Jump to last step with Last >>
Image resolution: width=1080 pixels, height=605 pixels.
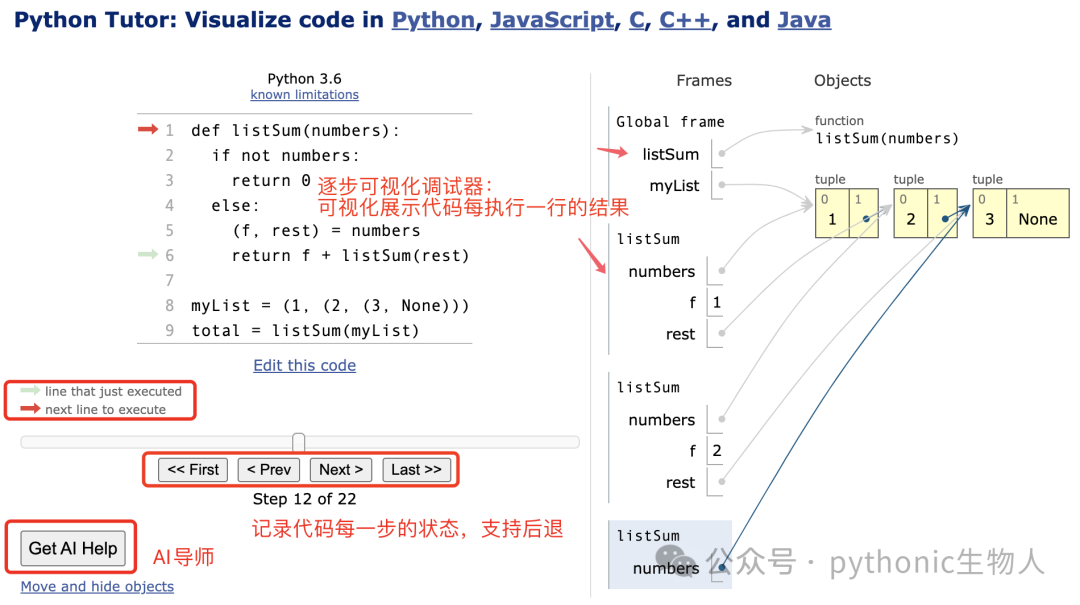416,470
